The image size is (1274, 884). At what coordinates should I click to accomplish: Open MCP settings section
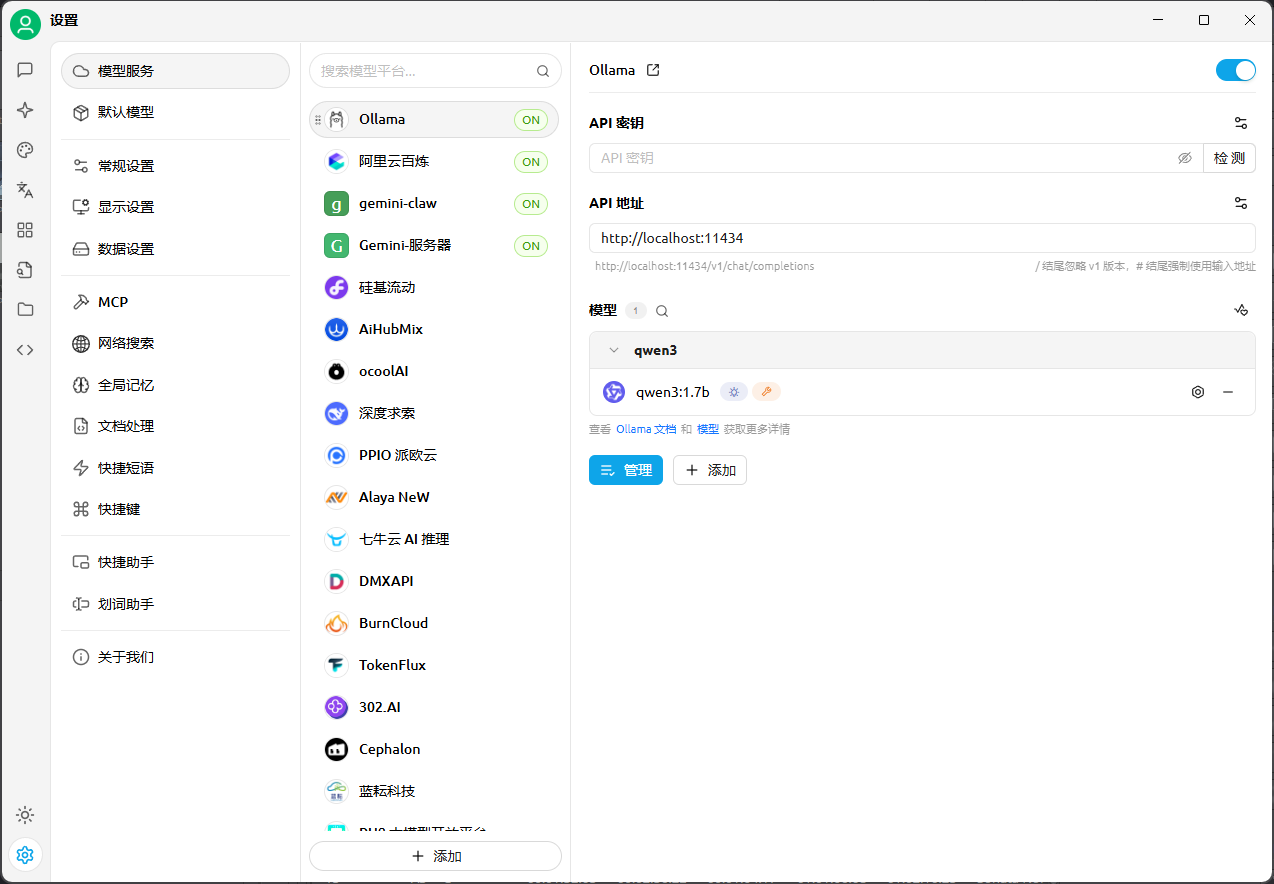click(x=175, y=302)
